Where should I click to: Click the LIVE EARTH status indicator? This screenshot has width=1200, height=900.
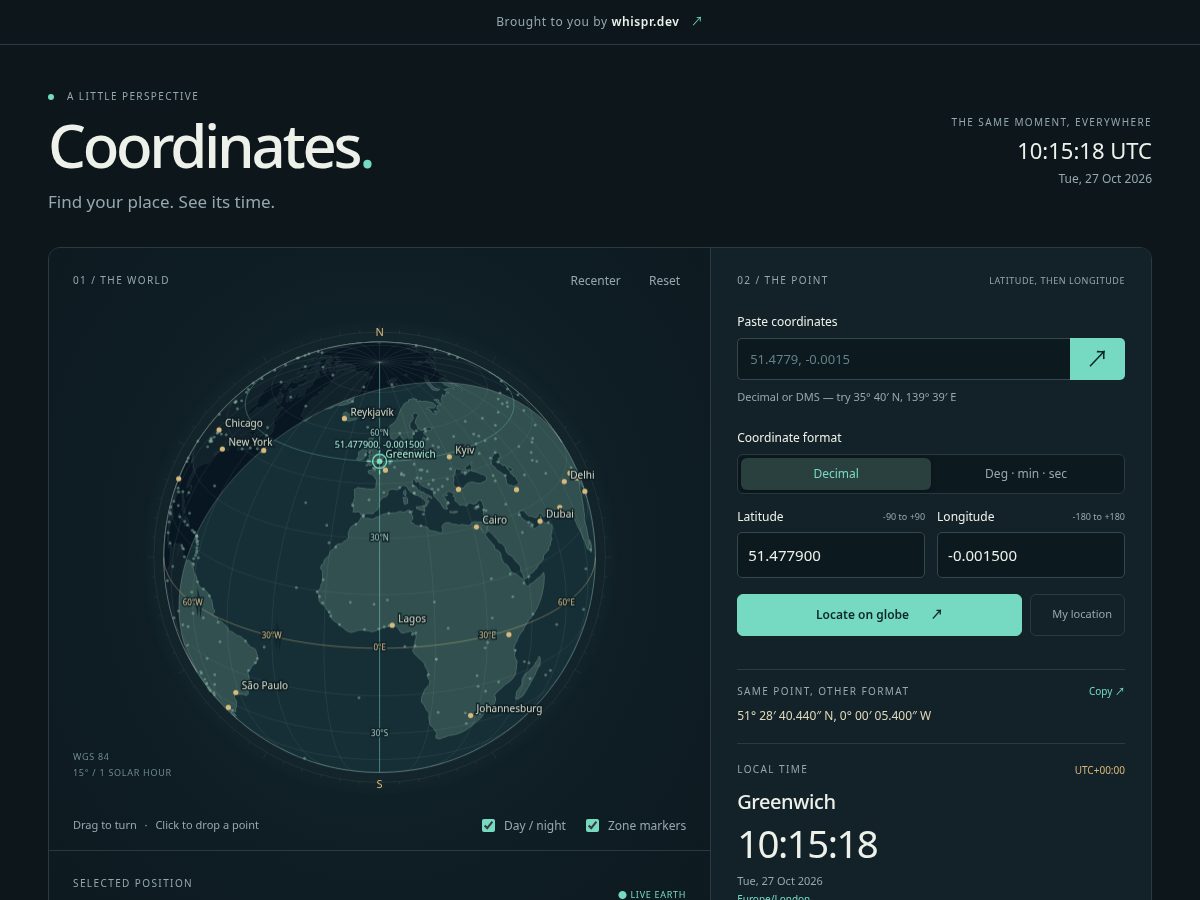[x=652, y=894]
